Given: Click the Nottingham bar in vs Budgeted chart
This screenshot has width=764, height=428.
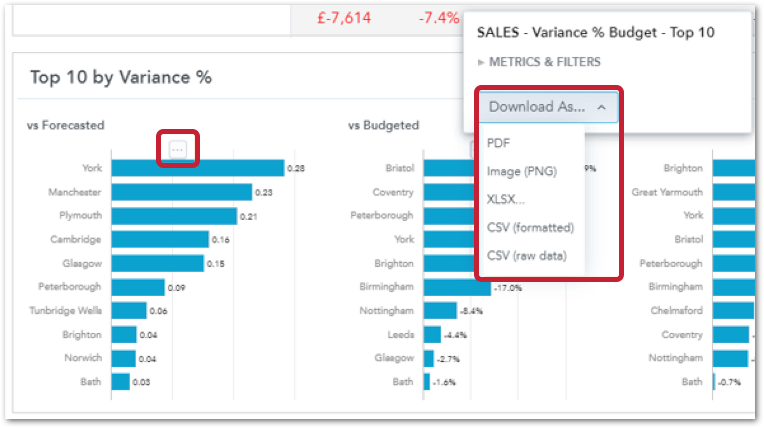Looking at the screenshot, I should click(440, 311).
